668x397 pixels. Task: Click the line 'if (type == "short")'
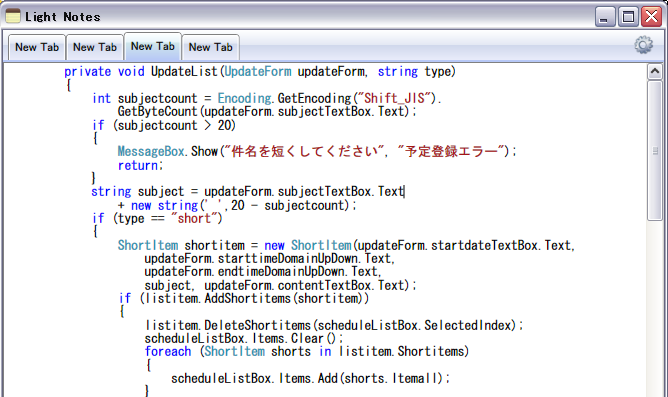pos(157,219)
